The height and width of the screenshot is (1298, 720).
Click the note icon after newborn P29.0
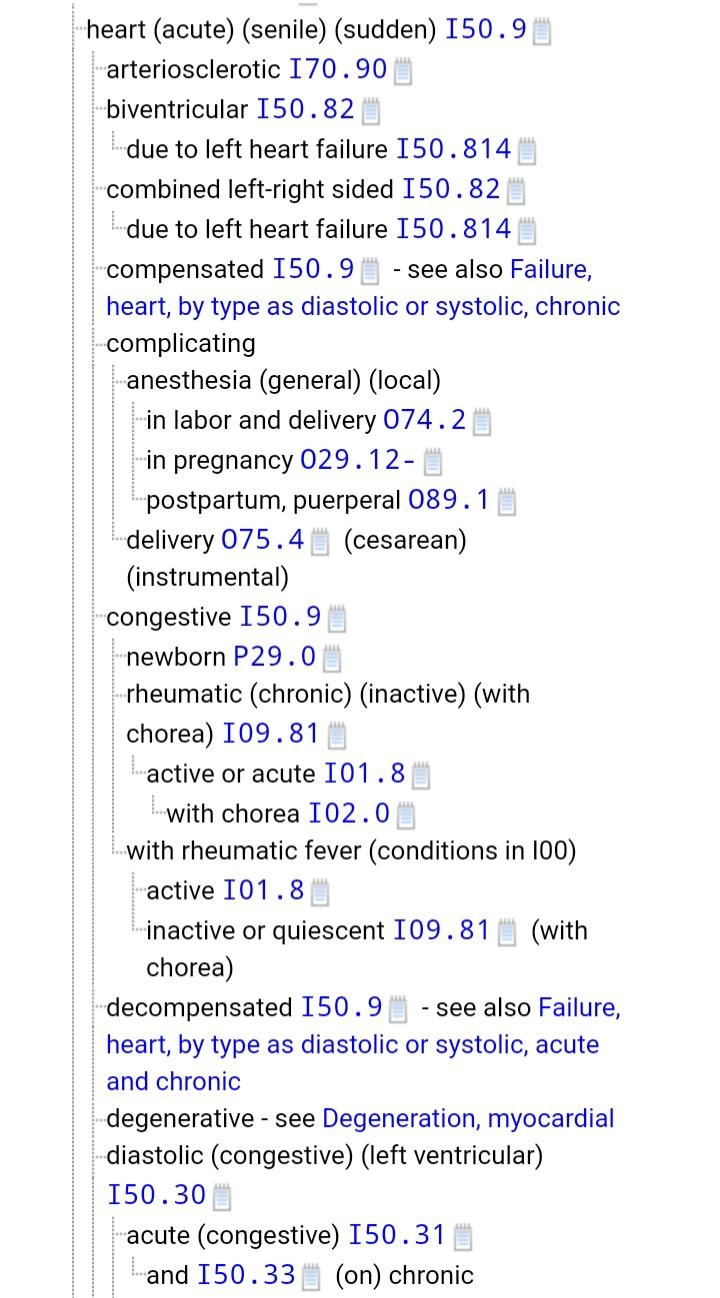tap(332, 658)
